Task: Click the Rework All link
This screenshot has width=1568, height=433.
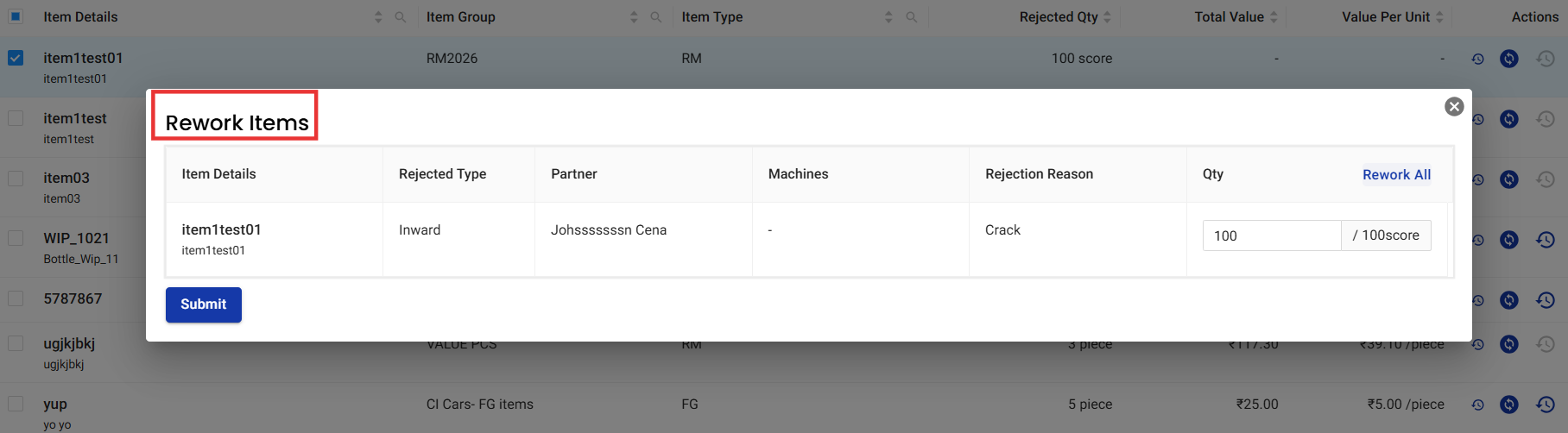Action: pyautogui.click(x=1396, y=174)
